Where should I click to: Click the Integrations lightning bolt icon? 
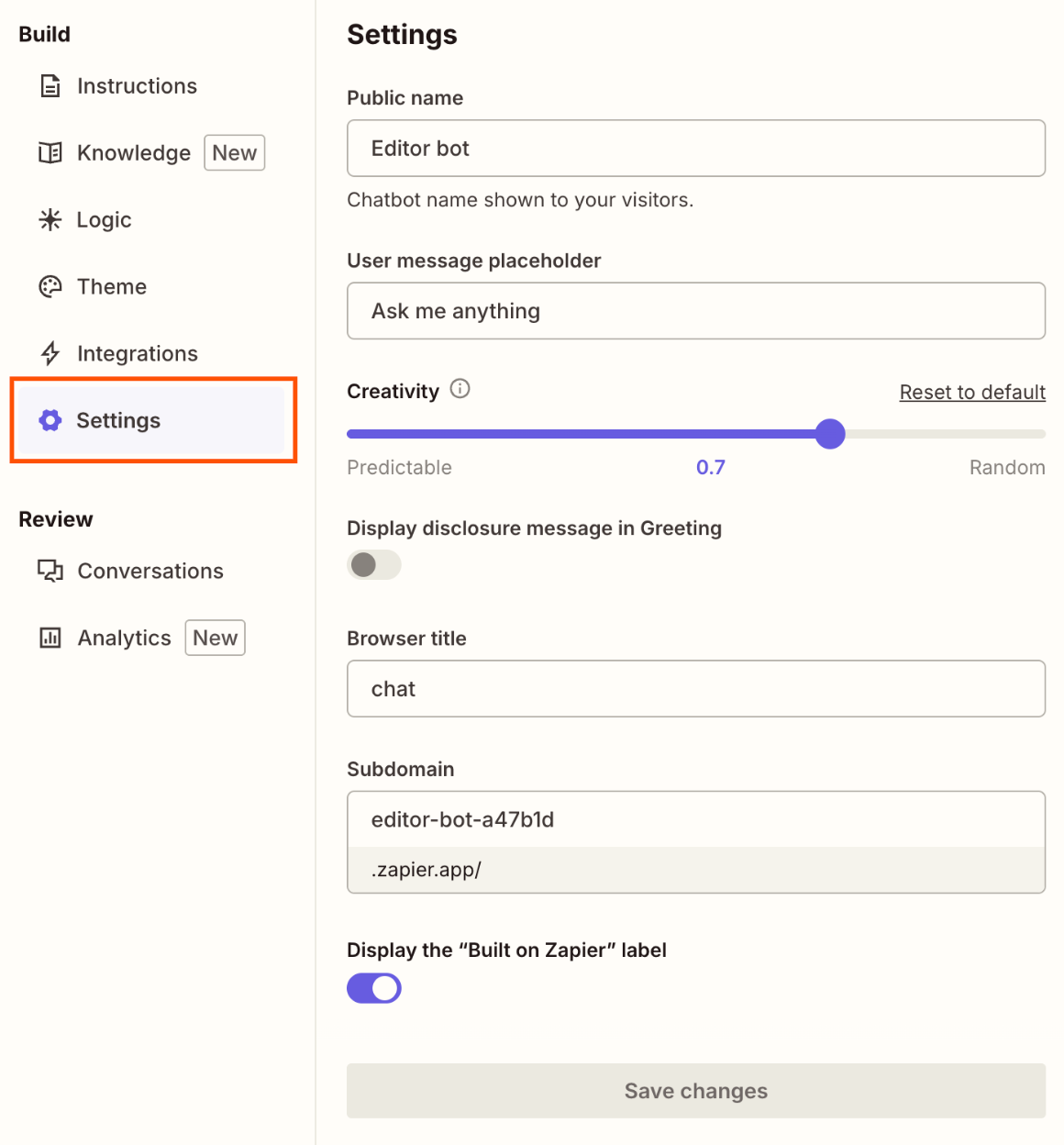coord(50,354)
